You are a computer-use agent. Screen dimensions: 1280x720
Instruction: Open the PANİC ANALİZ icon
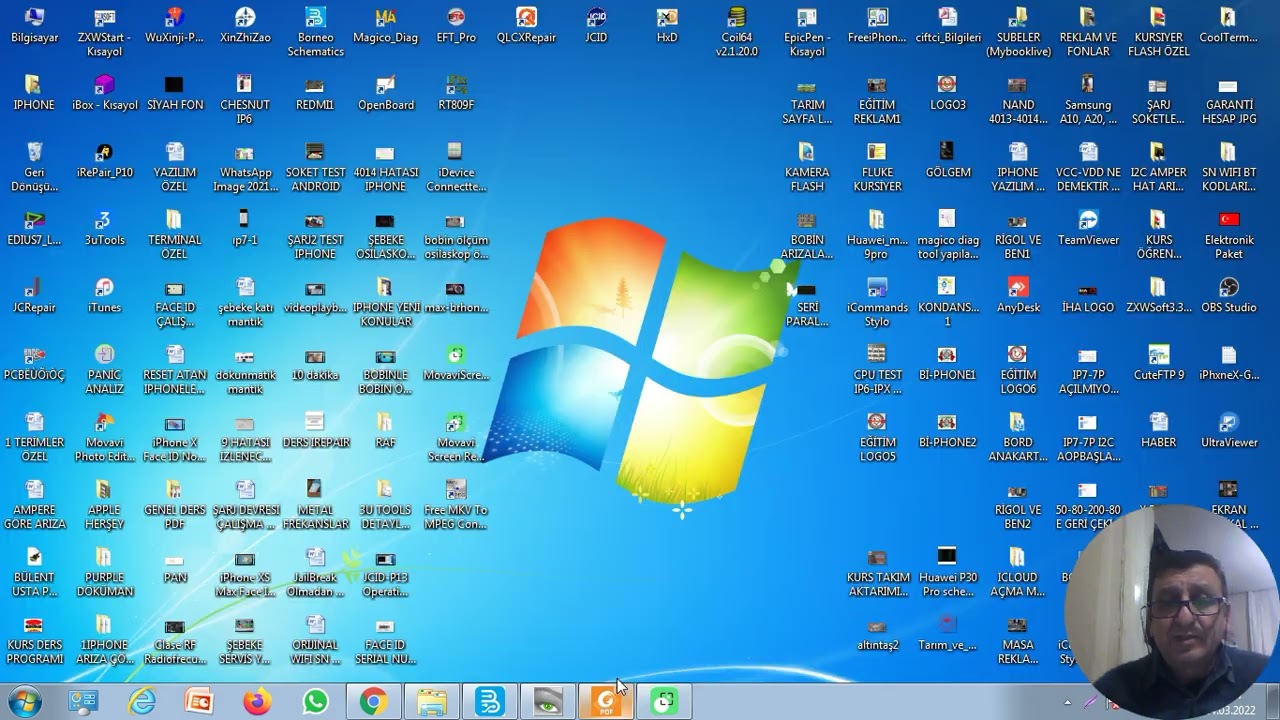(x=104, y=369)
